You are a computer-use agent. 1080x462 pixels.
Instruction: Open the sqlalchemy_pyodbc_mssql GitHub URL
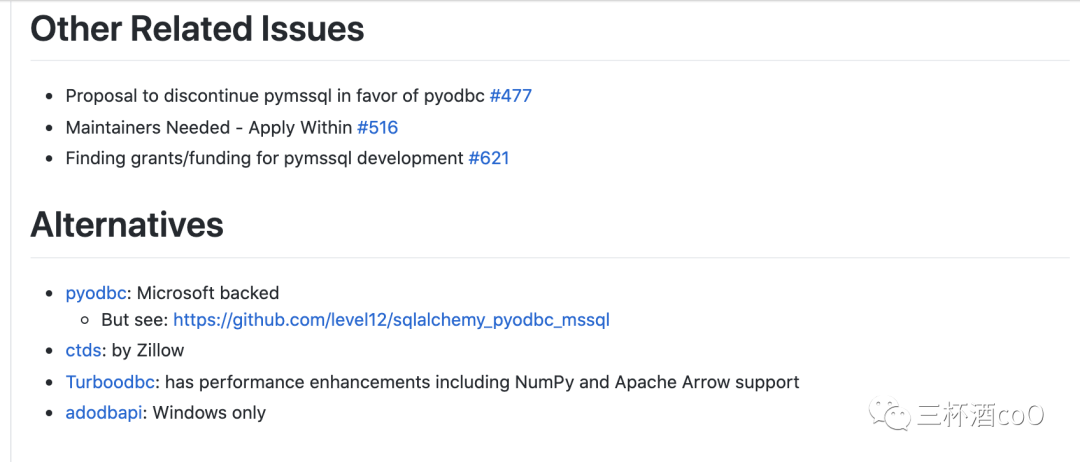click(x=391, y=320)
